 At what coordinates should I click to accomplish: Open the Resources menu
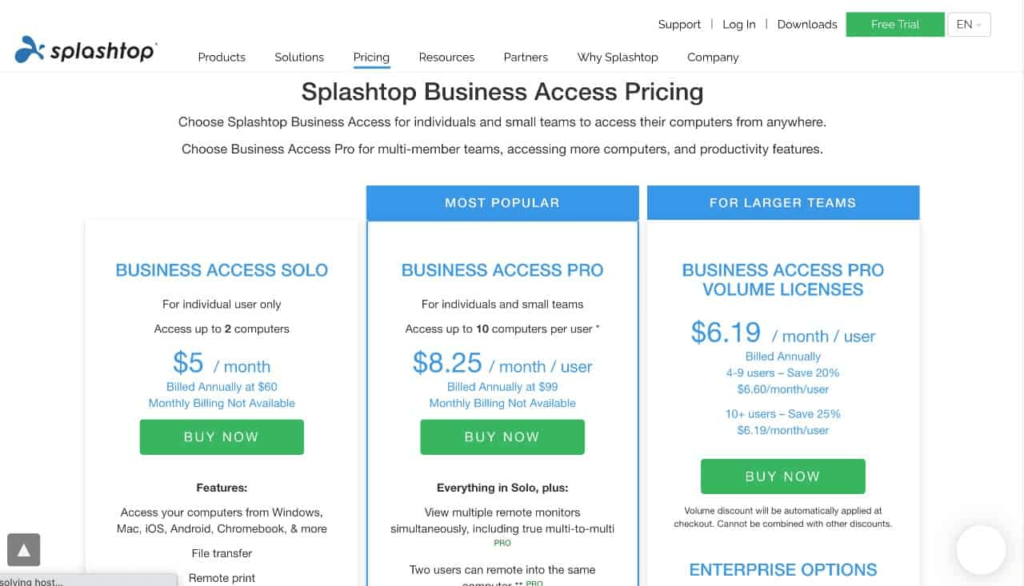click(446, 57)
